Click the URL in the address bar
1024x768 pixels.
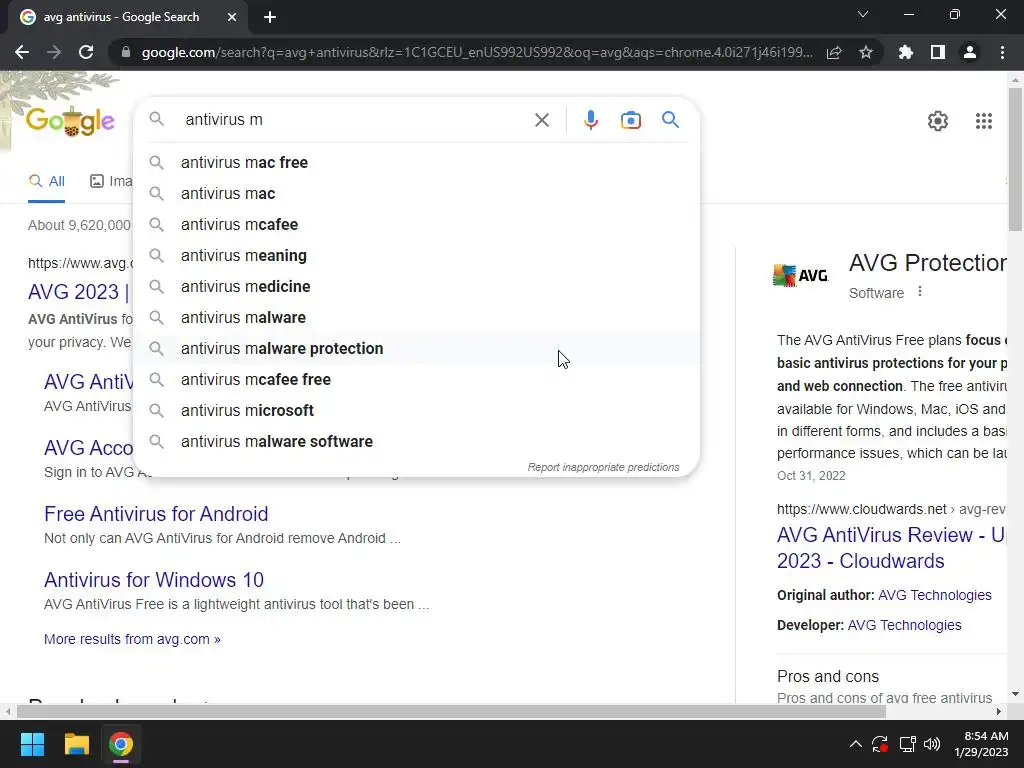pos(477,52)
